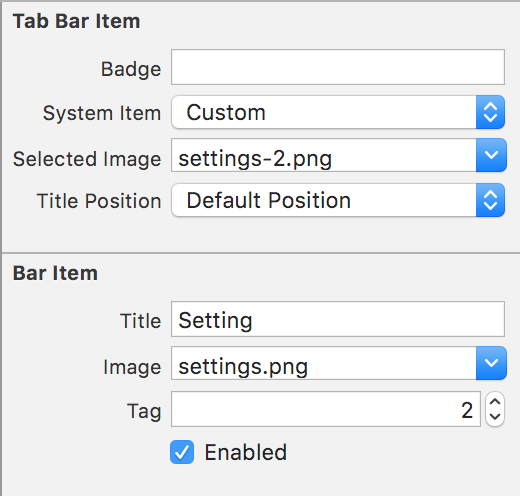The width and height of the screenshot is (520, 496).
Task: Click the Title Position blue up-down arrows
Action: tap(490, 200)
